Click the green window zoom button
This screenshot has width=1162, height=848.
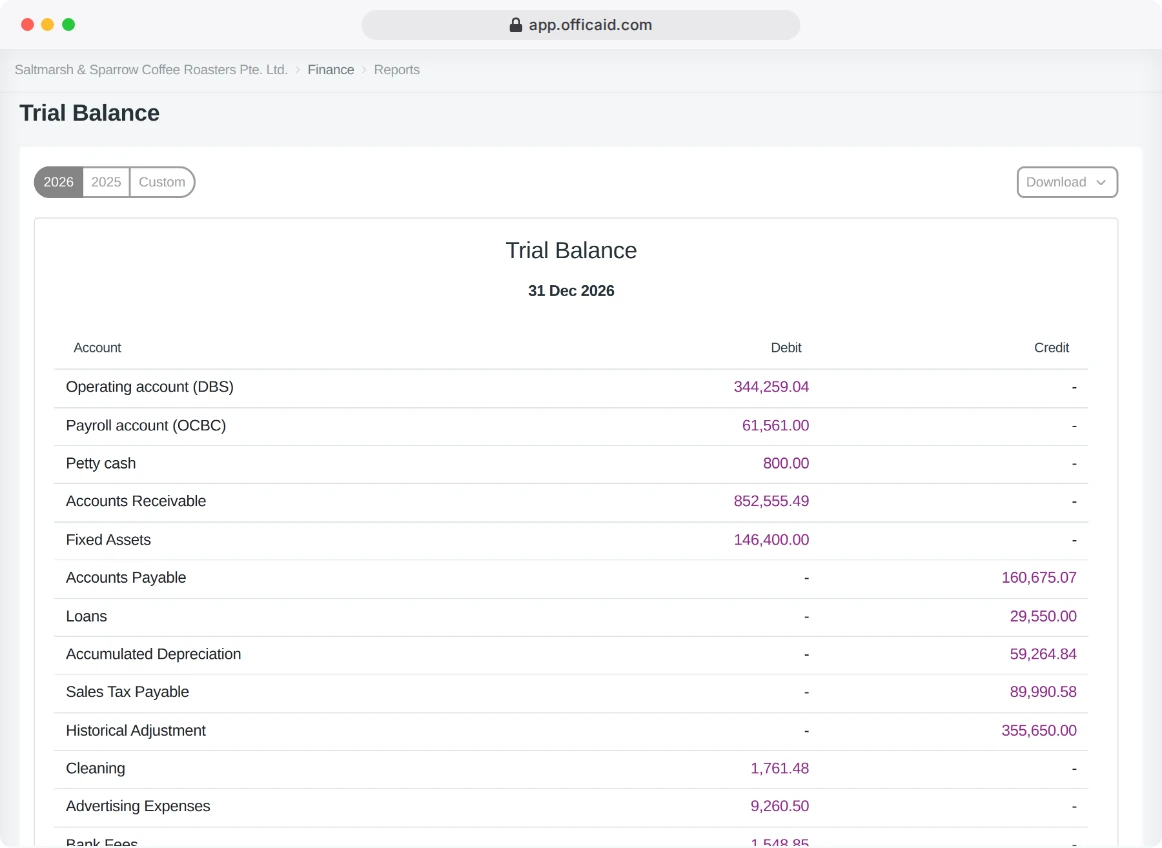(68, 24)
